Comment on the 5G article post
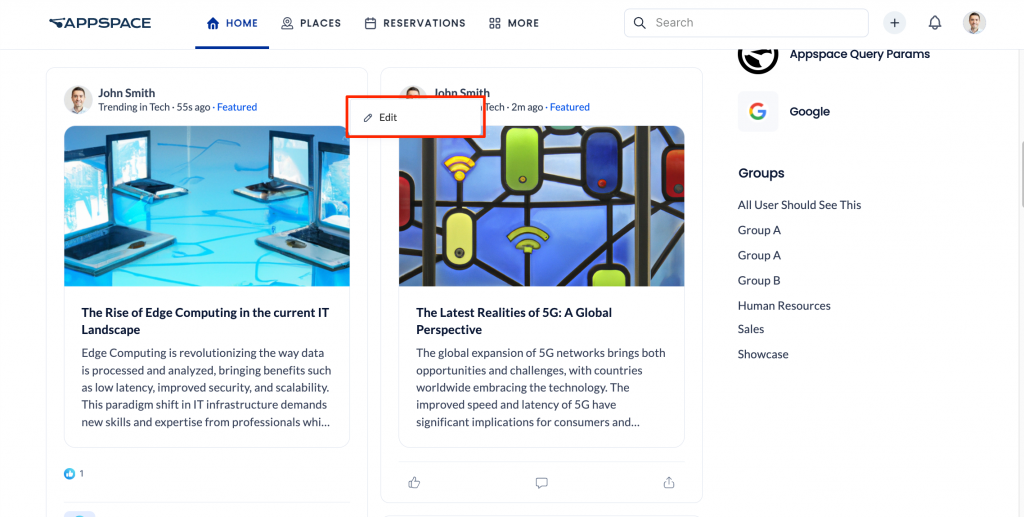The width and height of the screenshot is (1024, 517). coord(541,482)
